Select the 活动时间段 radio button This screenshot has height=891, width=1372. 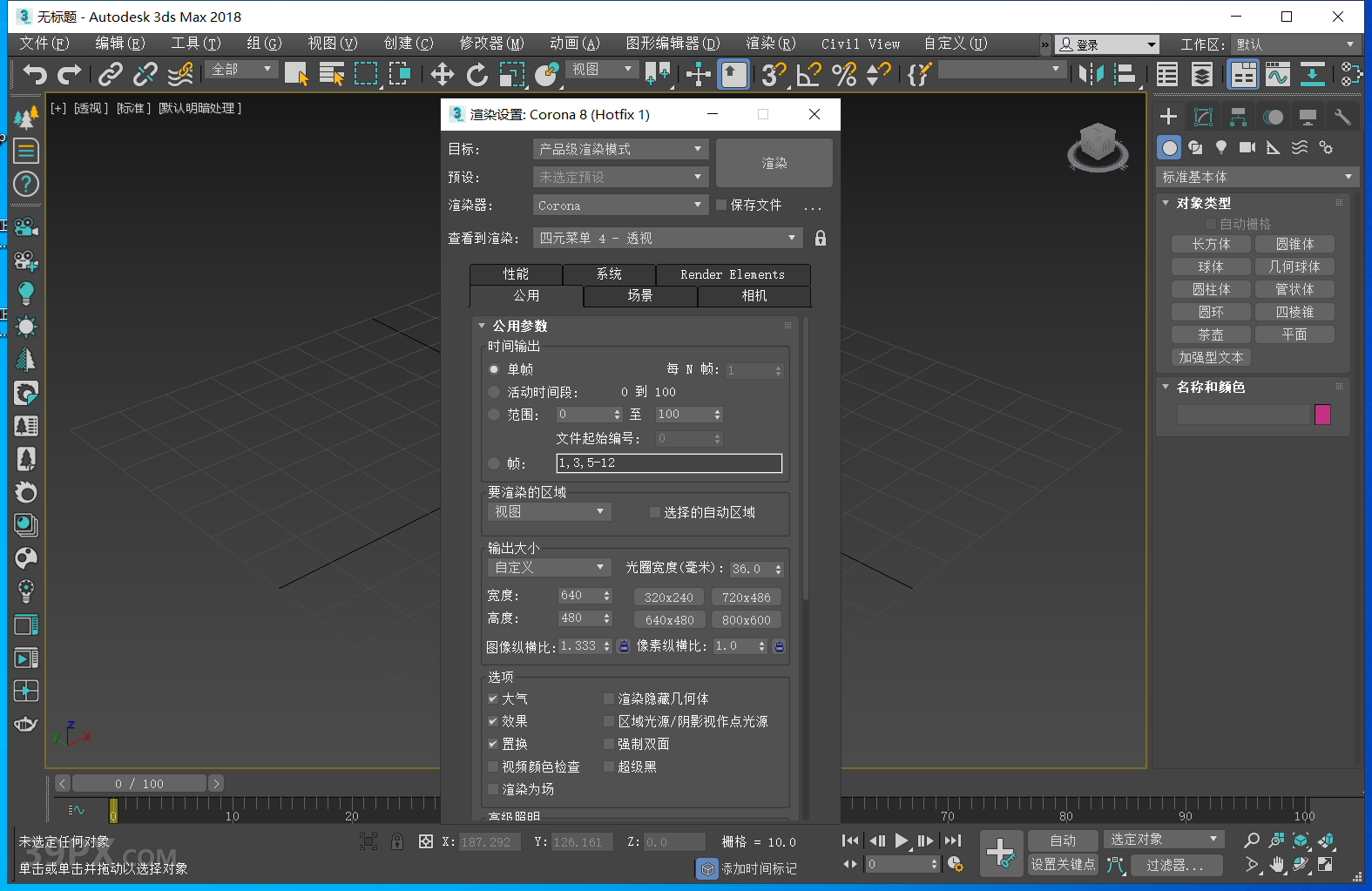tap(494, 392)
